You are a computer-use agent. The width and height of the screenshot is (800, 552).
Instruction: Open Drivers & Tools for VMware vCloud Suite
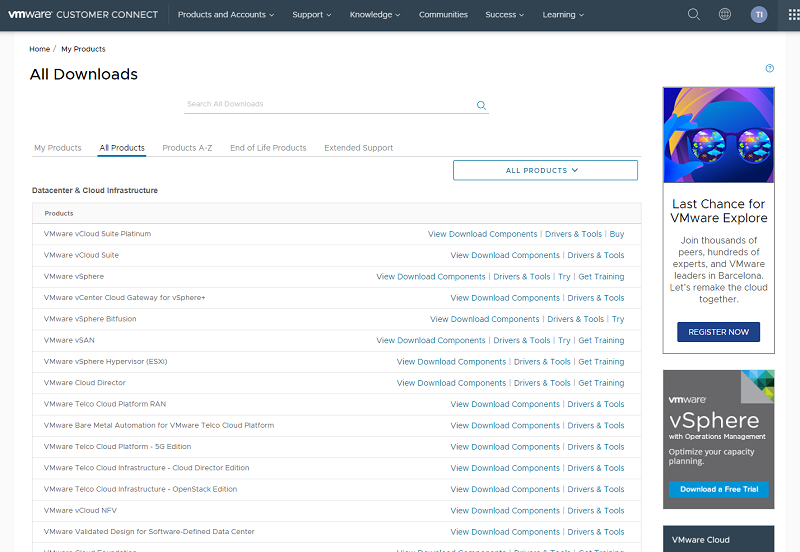click(x=596, y=255)
